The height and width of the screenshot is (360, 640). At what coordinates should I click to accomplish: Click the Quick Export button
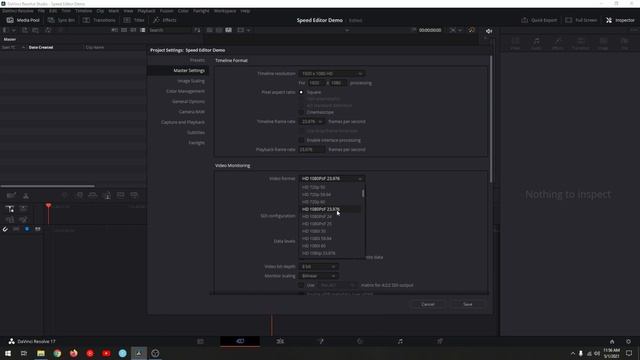[x=539, y=20]
